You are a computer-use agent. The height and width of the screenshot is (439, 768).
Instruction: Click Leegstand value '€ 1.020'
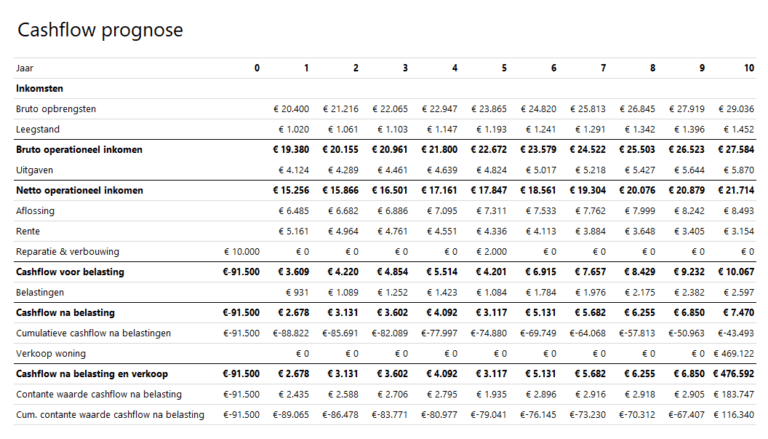click(294, 129)
